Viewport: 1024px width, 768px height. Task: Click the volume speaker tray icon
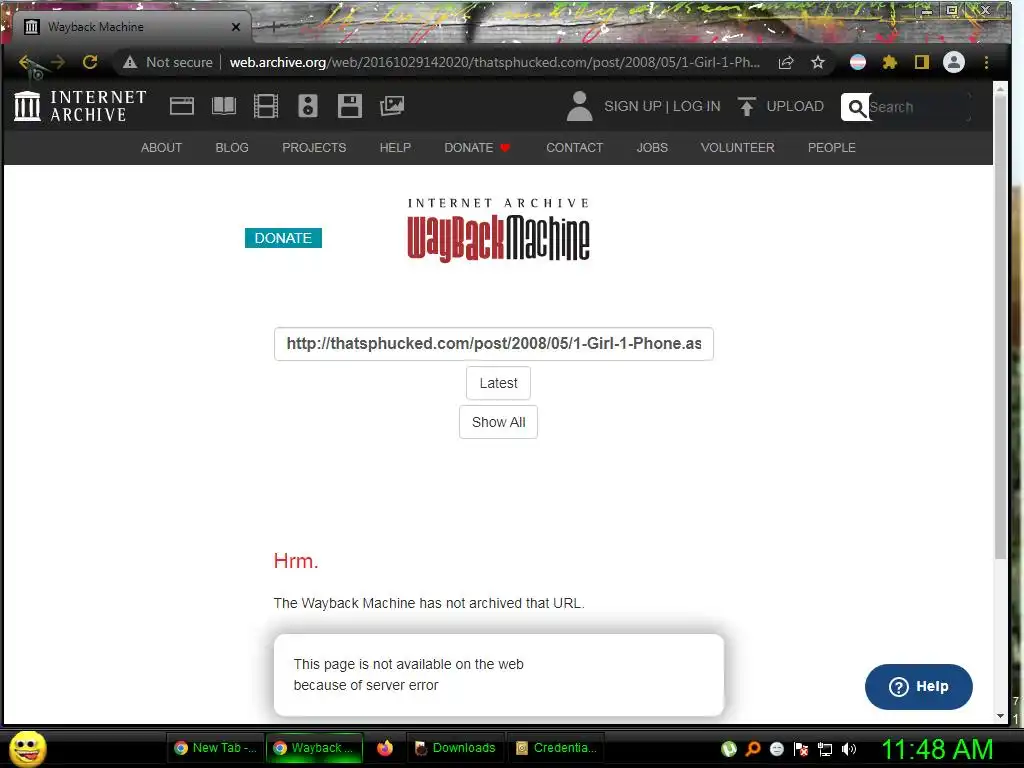click(848, 749)
